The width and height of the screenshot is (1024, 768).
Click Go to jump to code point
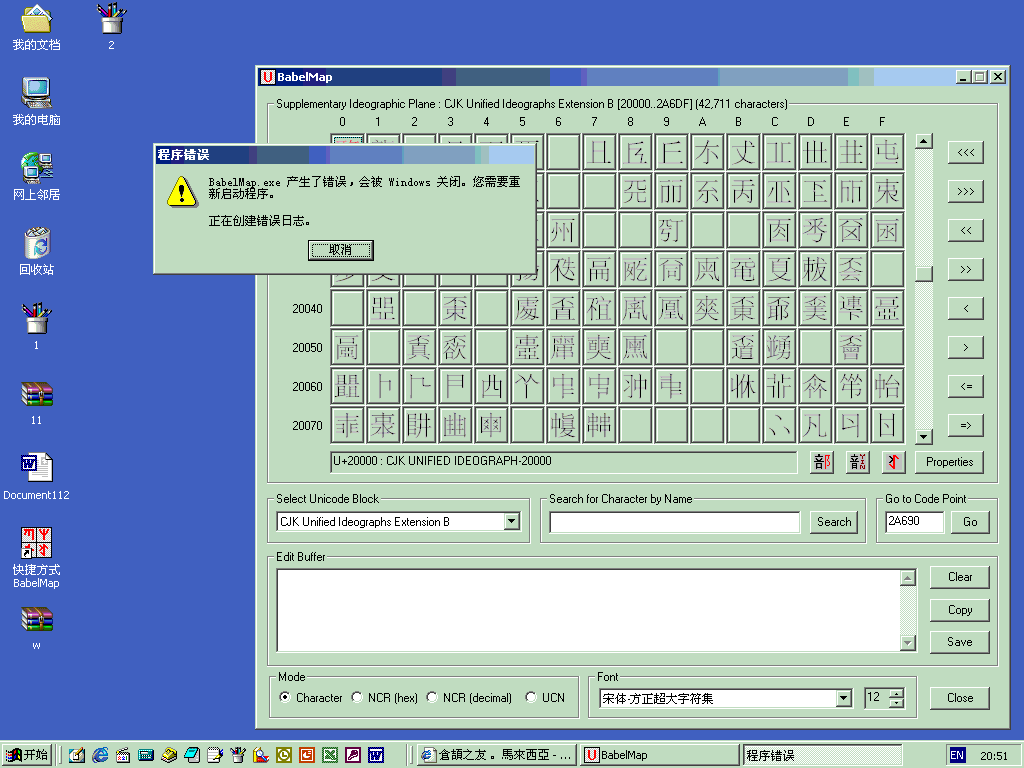[x=970, y=522]
